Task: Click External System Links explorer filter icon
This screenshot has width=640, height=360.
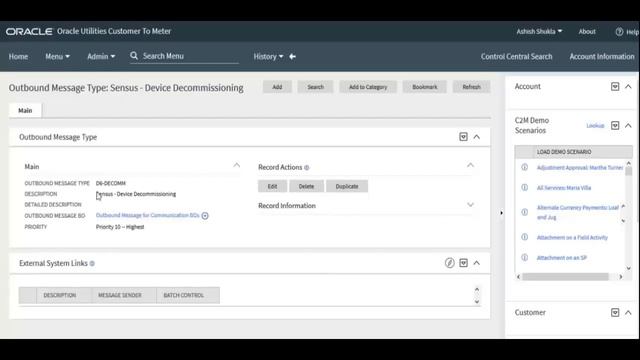Action: [449, 263]
